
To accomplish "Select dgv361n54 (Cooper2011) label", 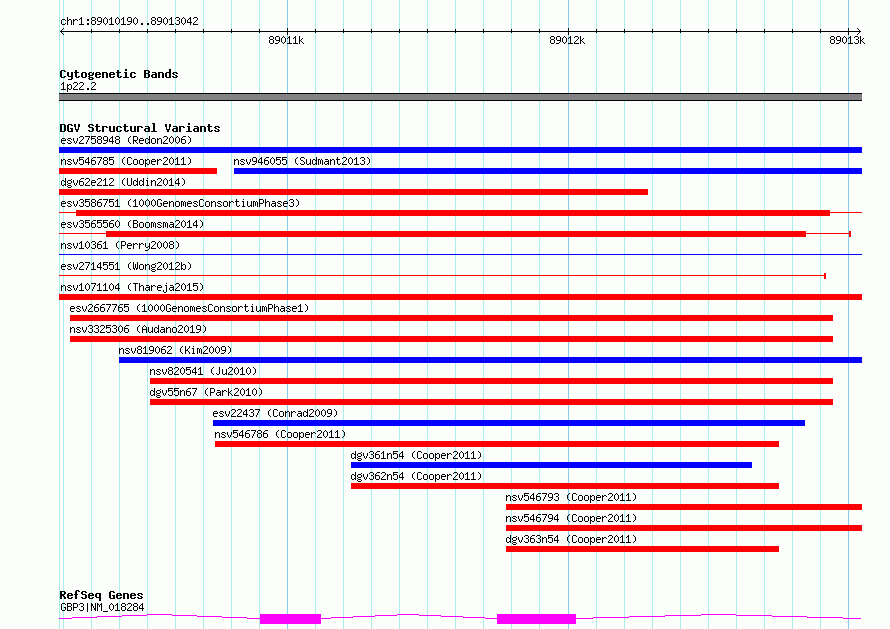I will (x=416, y=455).
